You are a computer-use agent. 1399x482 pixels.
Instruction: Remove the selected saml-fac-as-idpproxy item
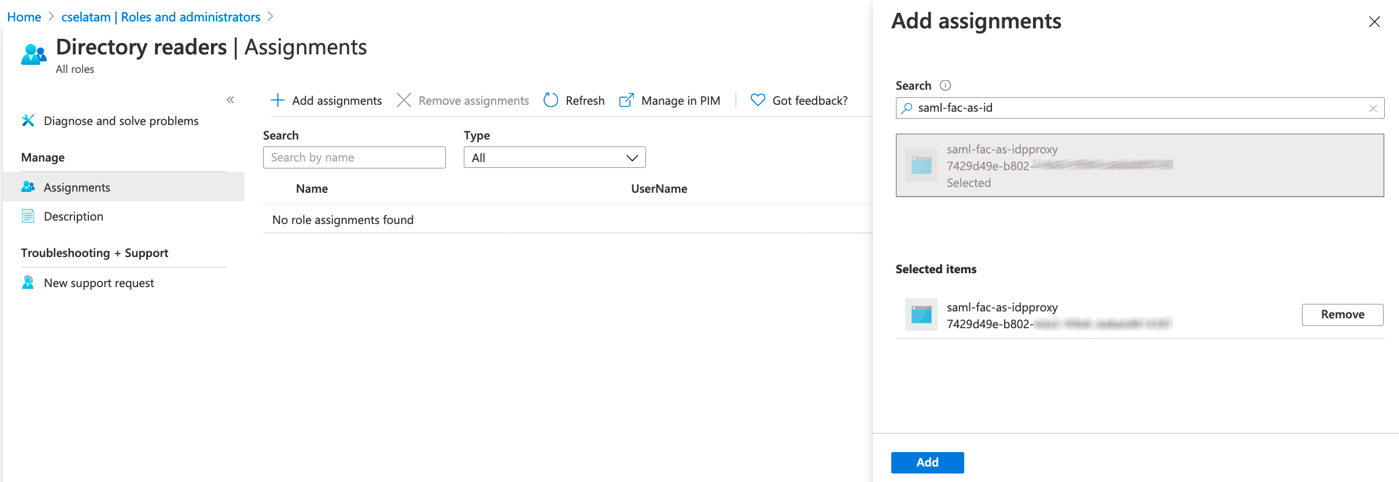(1342, 315)
